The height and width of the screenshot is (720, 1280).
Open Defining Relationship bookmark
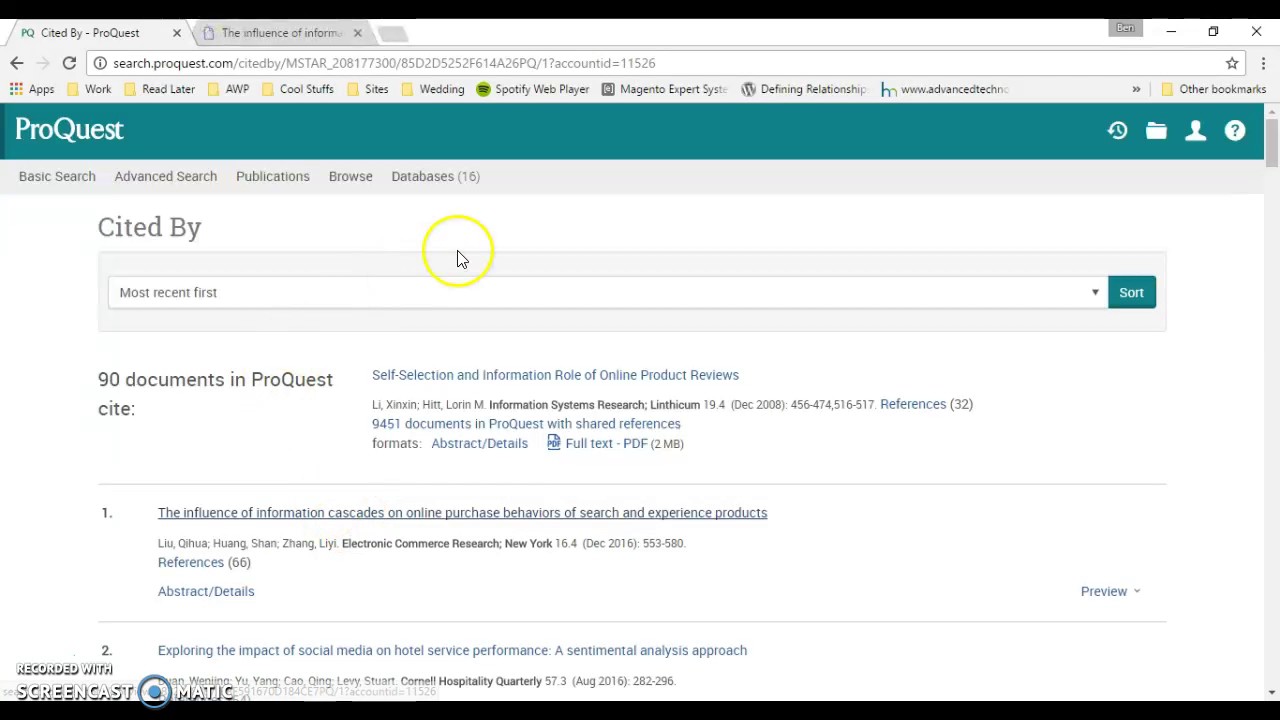(x=804, y=89)
